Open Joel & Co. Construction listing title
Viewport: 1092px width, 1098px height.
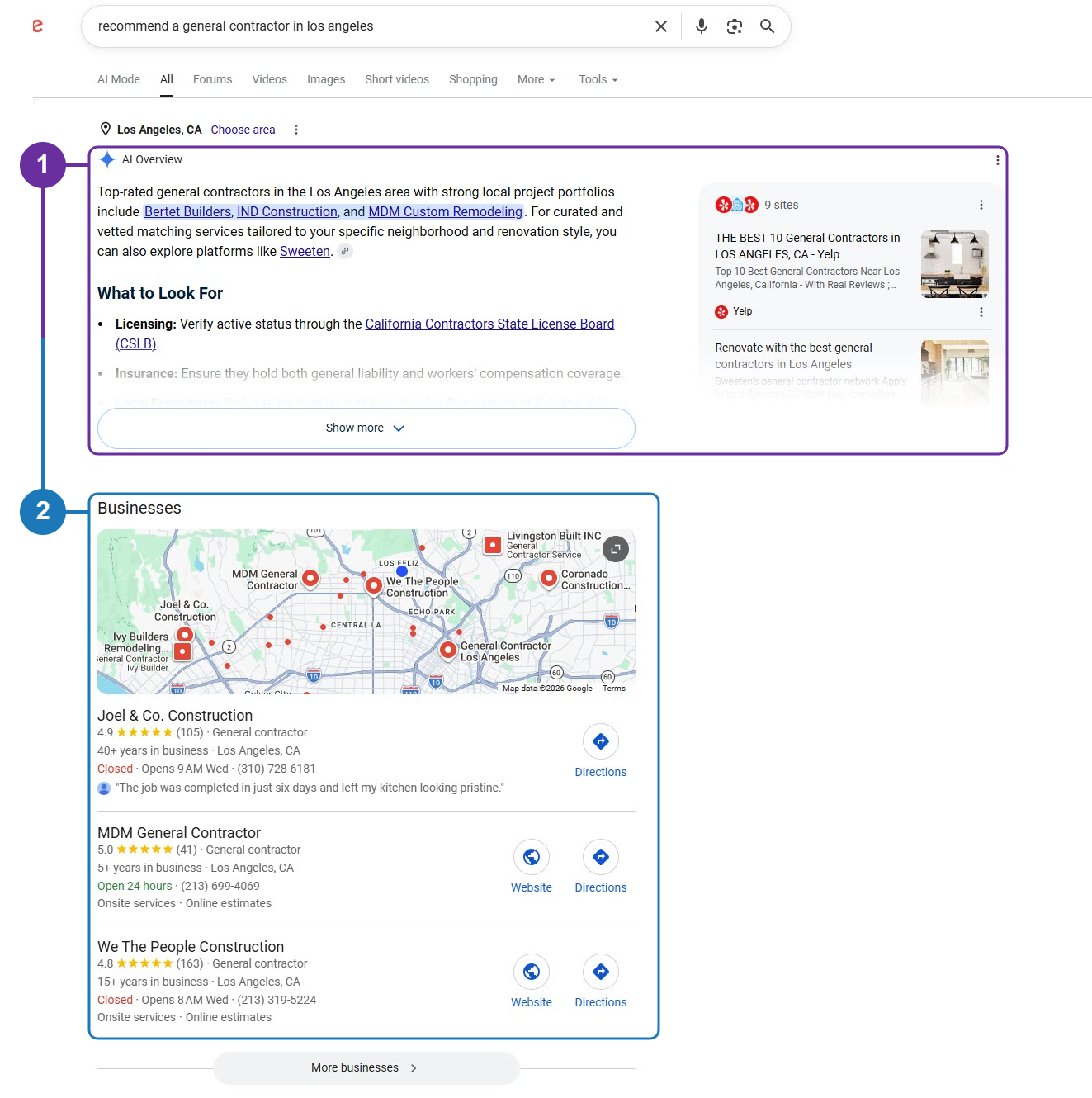(175, 716)
